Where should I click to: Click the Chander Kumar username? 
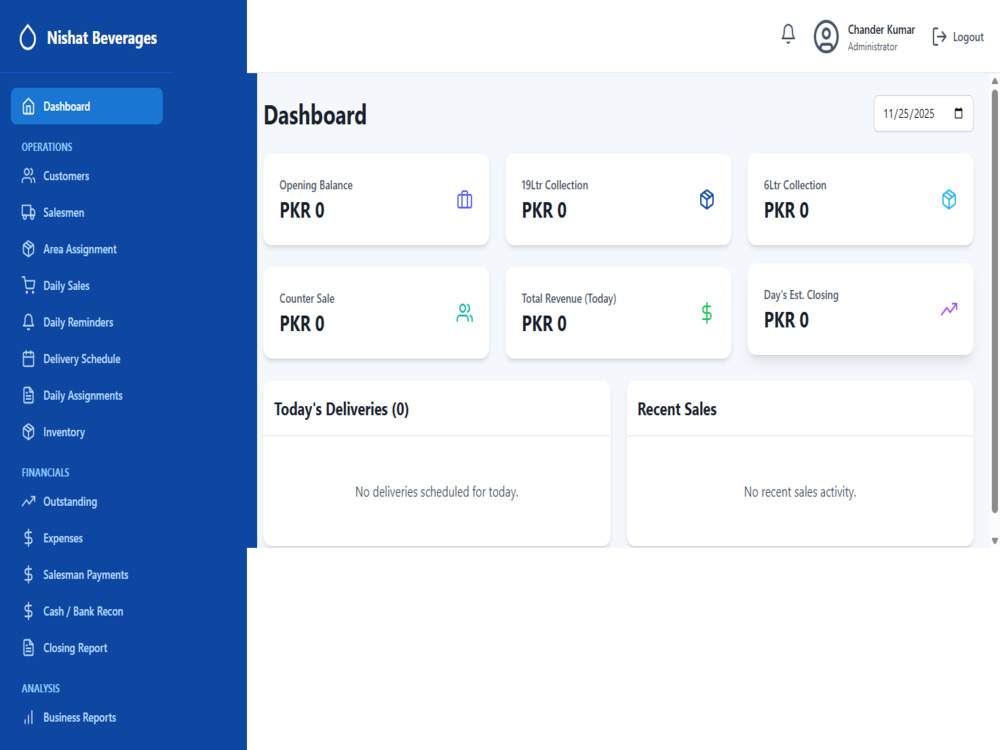pyautogui.click(x=881, y=29)
